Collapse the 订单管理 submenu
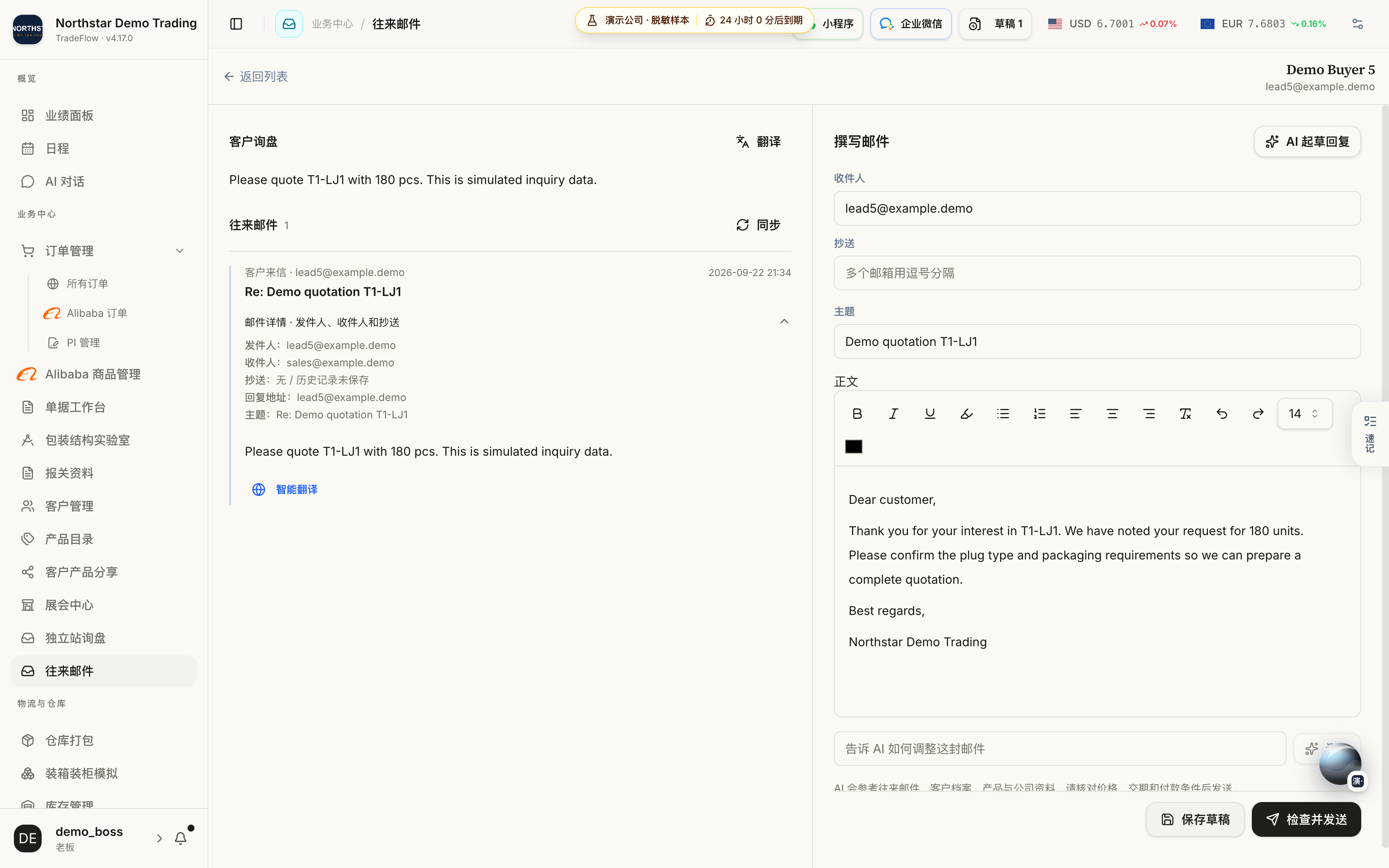Viewport: 1389px width, 868px height. coord(180,251)
